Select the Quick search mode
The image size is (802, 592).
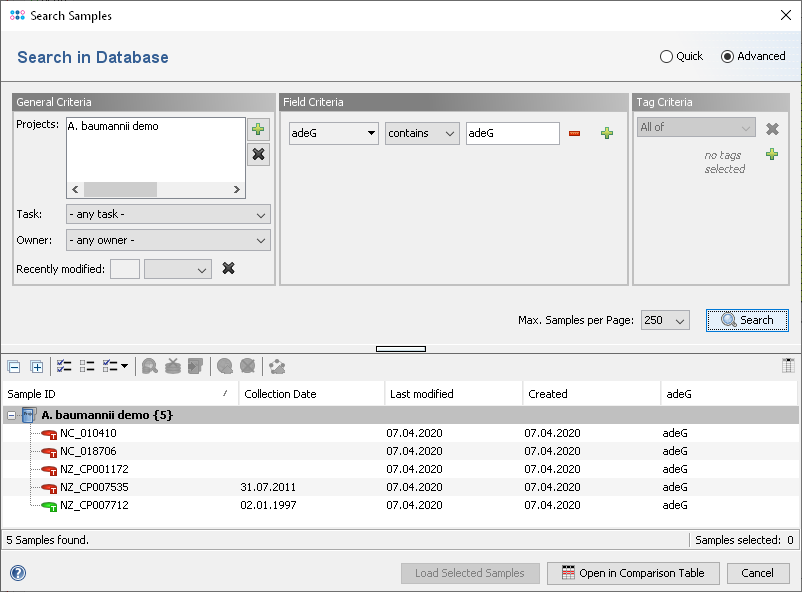tap(667, 57)
